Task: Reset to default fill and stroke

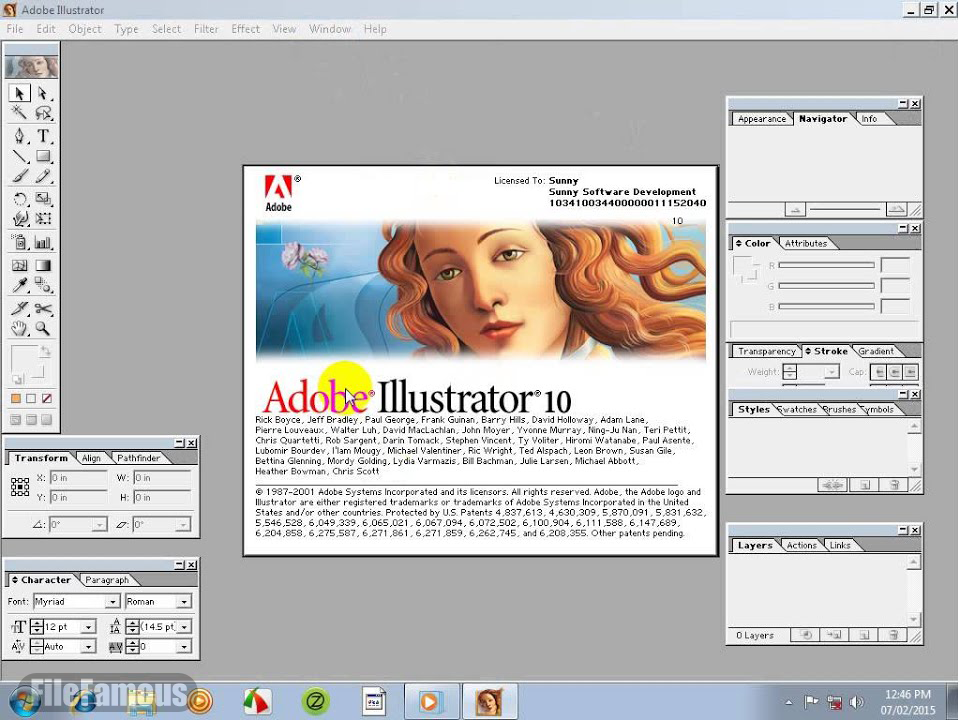Action: 17,380
